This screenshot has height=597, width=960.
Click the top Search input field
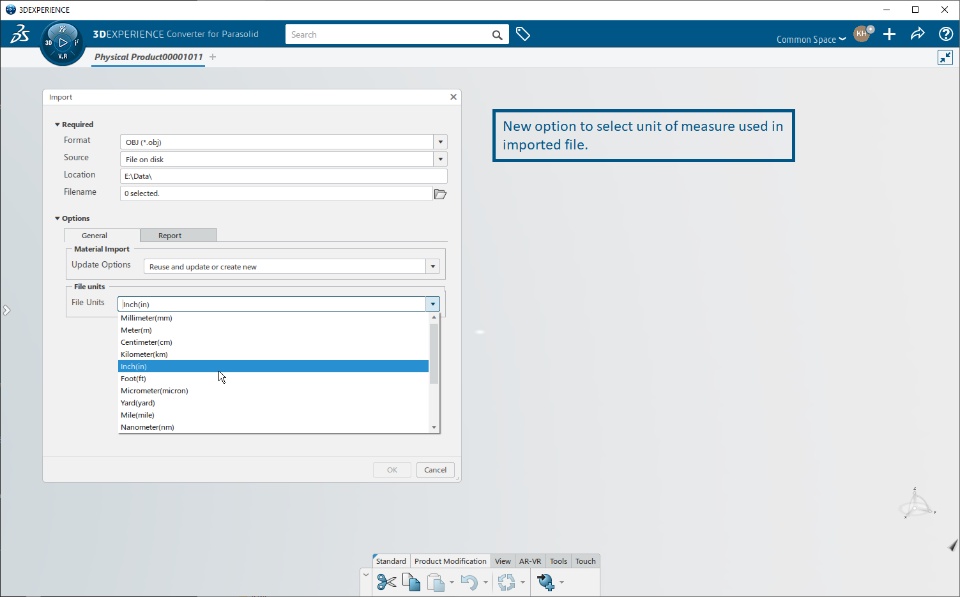388,34
